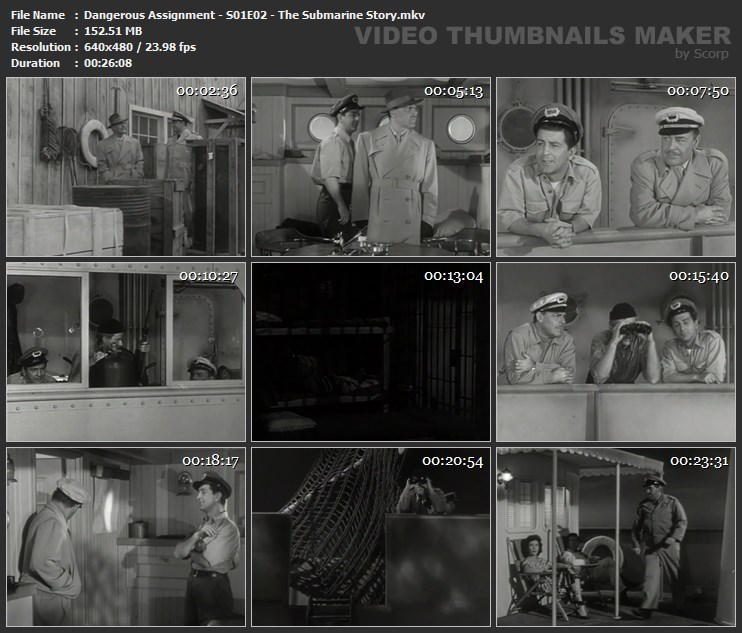Select the thumbnail stamped 00:20:54
The width and height of the screenshot is (742, 633).
(371, 537)
